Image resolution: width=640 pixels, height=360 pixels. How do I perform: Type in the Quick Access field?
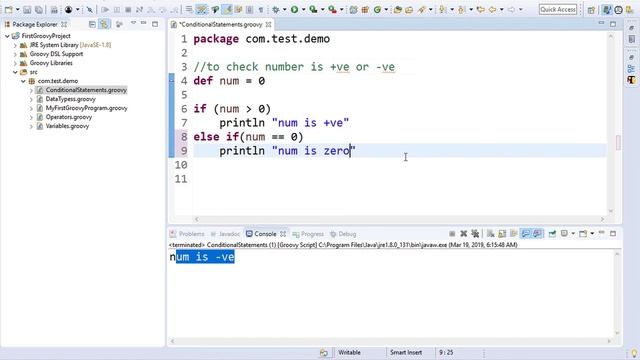pyautogui.click(x=558, y=9)
